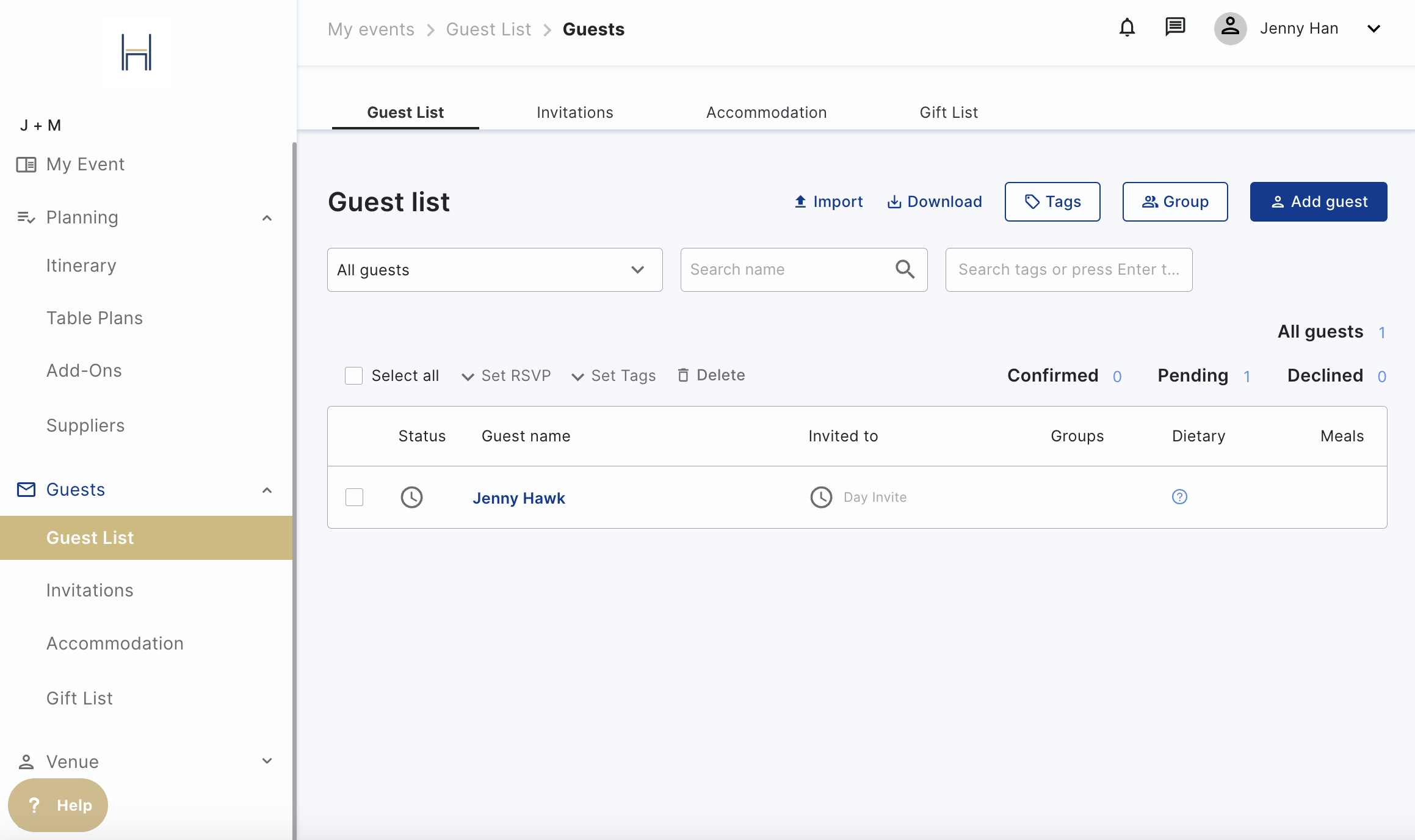Image resolution: width=1415 pixels, height=840 pixels.
Task: Switch to the Invitations tab
Action: pyautogui.click(x=574, y=112)
